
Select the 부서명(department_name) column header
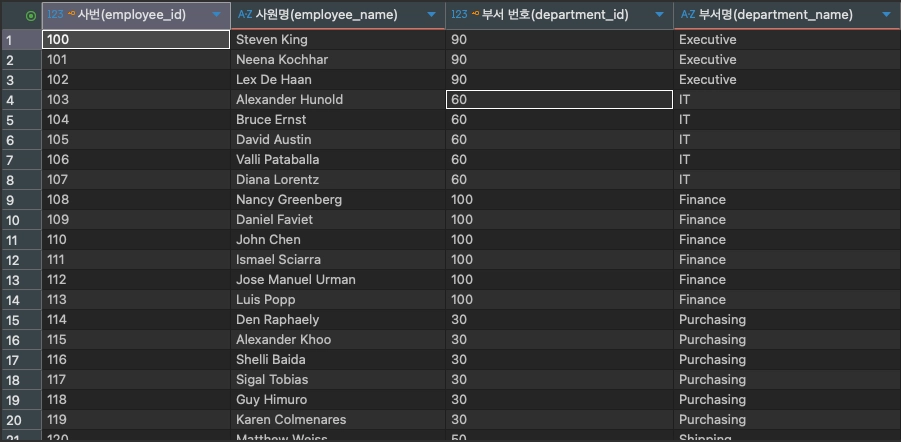point(787,15)
